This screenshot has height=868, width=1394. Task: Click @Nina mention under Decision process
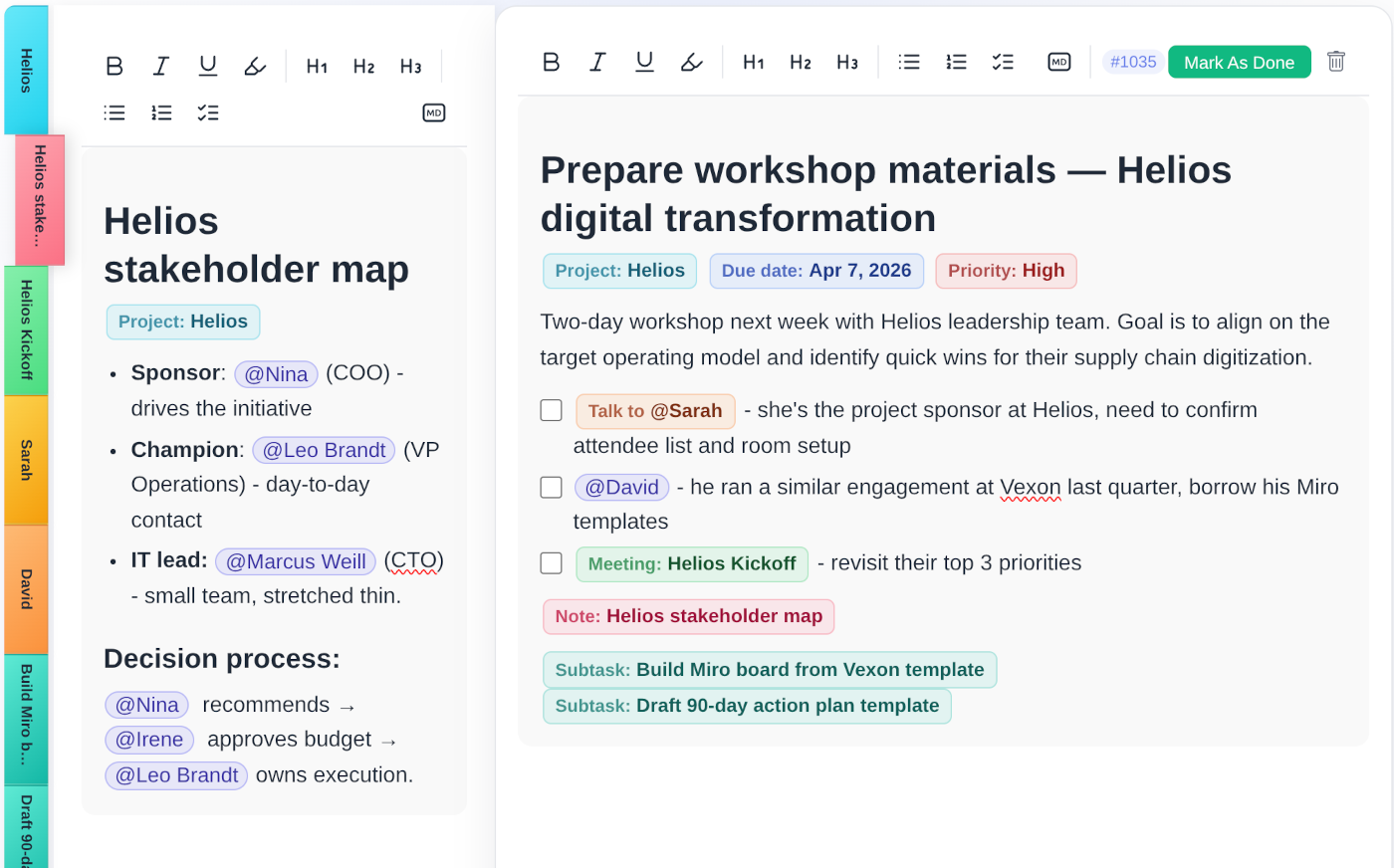click(x=147, y=705)
